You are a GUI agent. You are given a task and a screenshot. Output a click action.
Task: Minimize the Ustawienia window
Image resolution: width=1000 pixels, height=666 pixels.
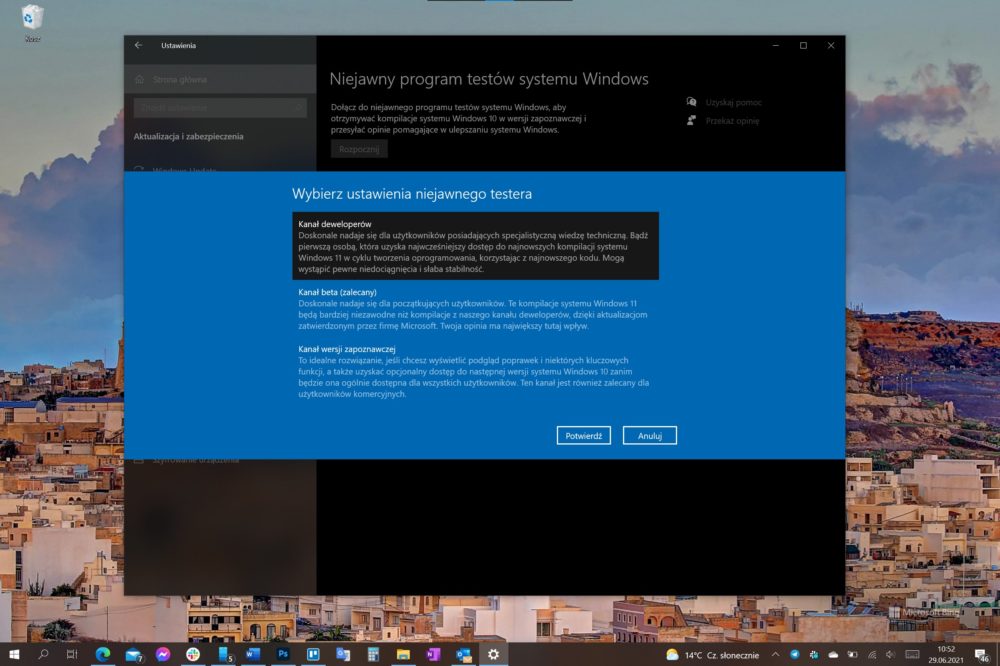click(x=776, y=45)
